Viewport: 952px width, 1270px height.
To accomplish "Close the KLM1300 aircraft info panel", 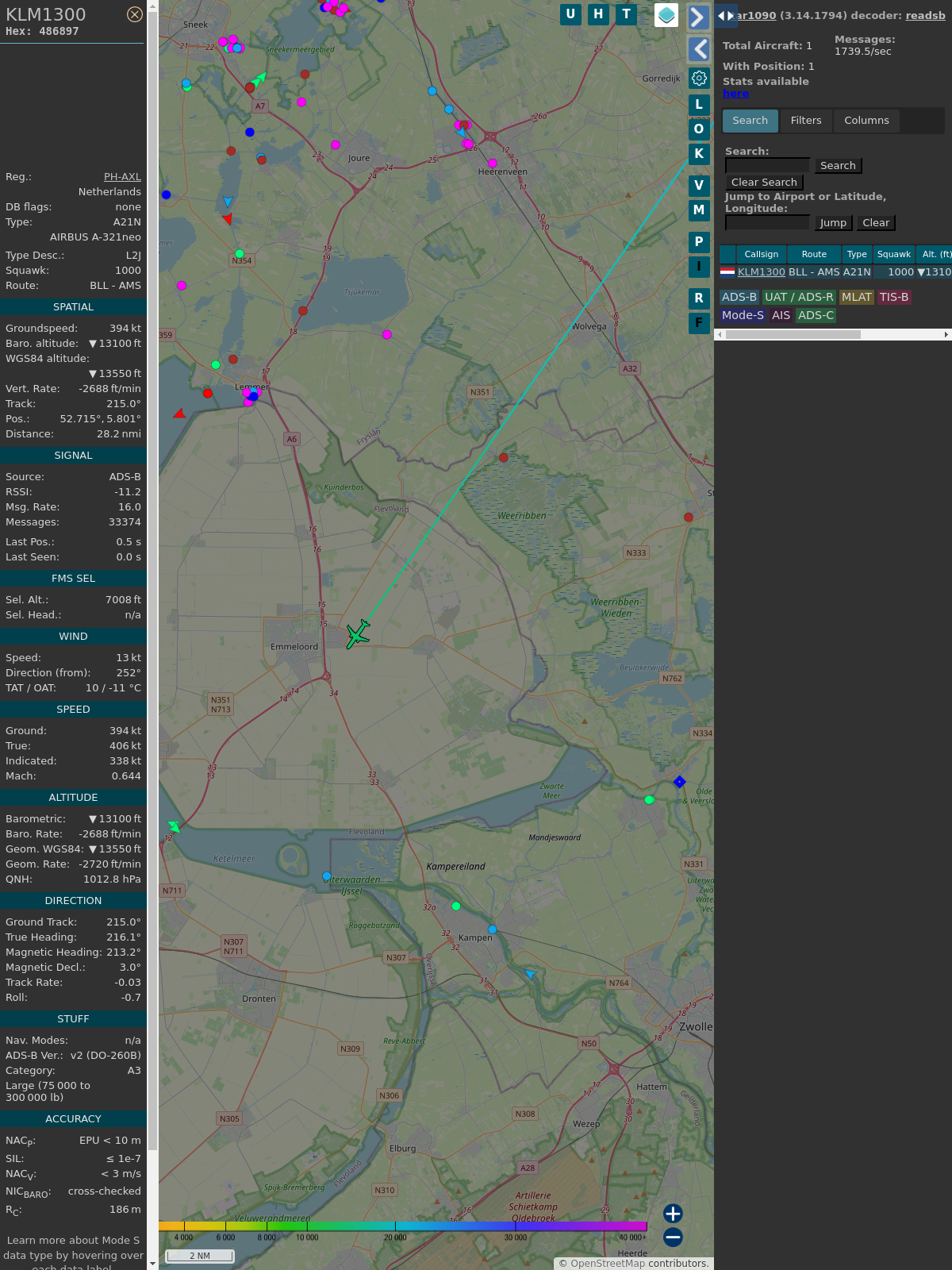I will (x=135, y=14).
